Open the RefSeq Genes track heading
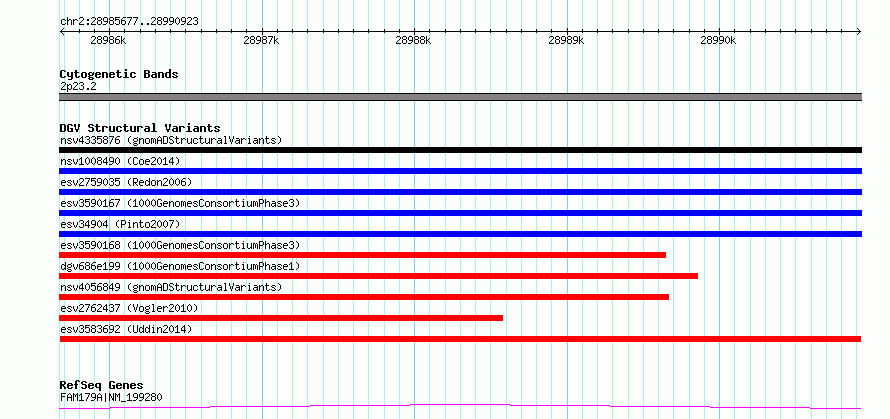Viewport: 890px width, 419px height. [102, 386]
